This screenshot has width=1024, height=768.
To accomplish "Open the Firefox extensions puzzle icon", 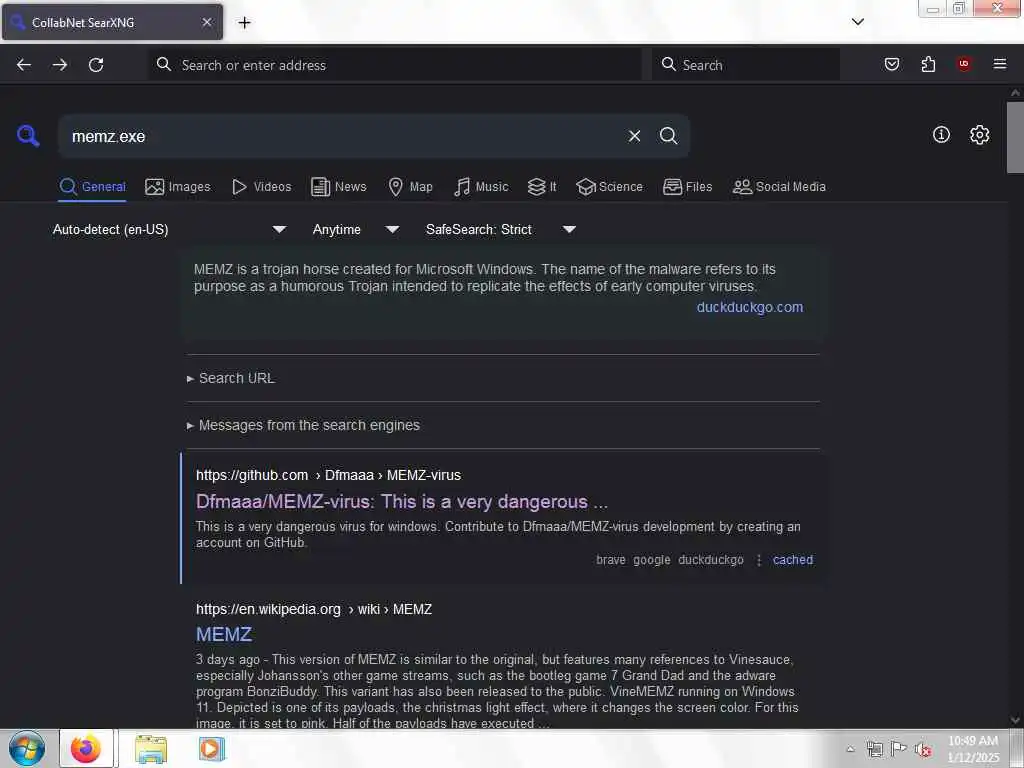I will tap(928, 64).
